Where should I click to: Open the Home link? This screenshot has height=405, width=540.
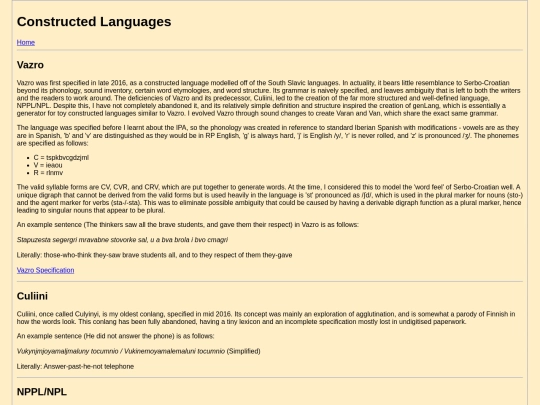(26, 42)
